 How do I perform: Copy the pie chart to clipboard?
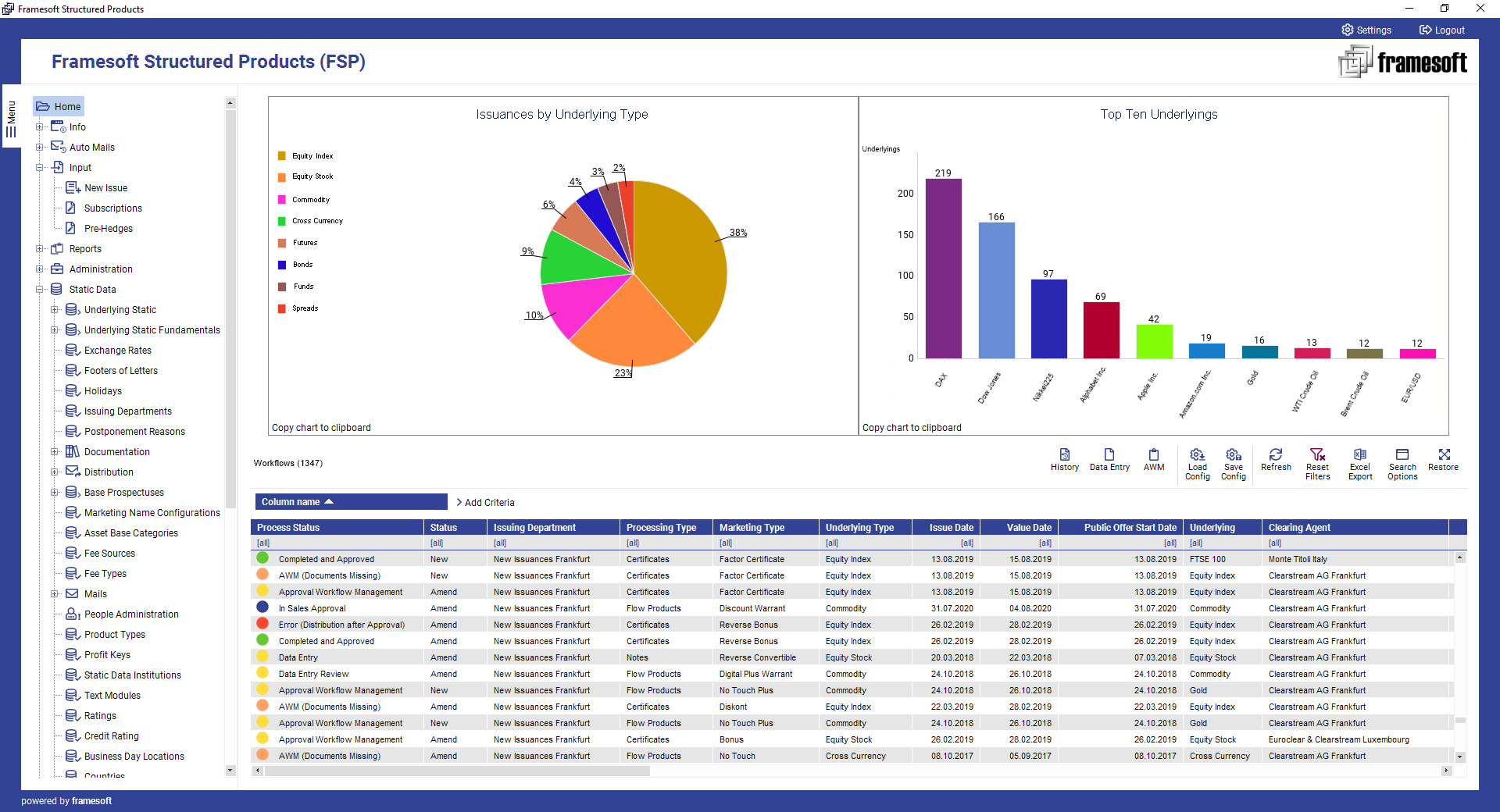(x=321, y=427)
